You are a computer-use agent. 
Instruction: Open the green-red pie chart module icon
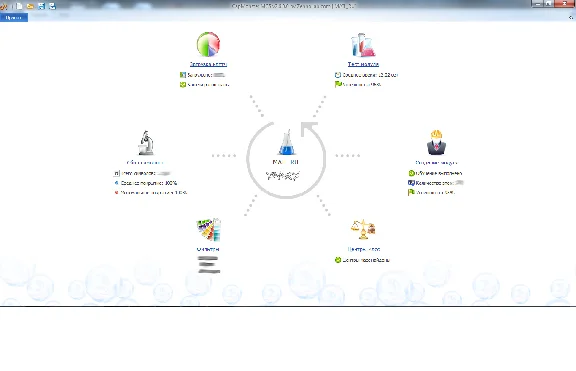pyautogui.click(x=208, y=44)
